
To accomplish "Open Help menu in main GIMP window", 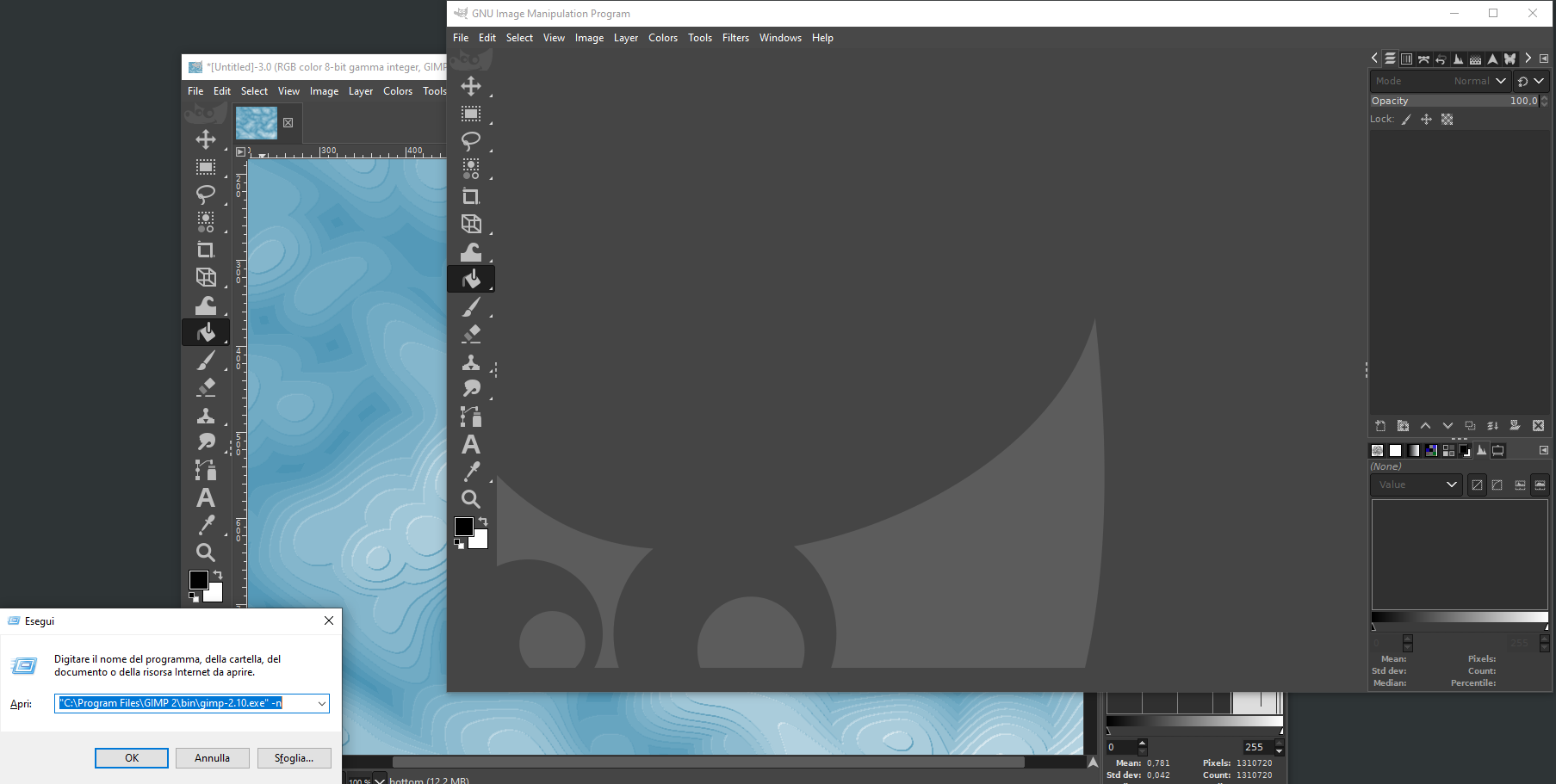I will (x=822, y=38).
